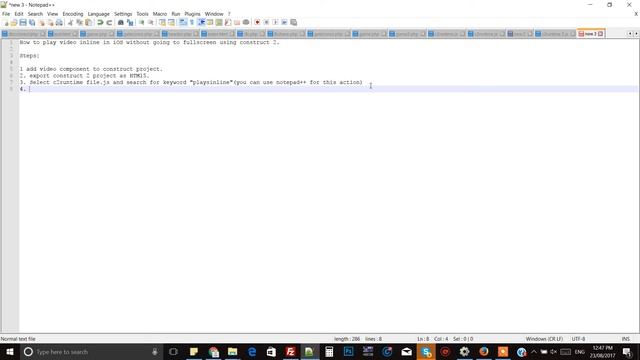Viewport: 640px width, 360px height.
Task: Open the Action Center notifications icon
Action: pos(627,351)
